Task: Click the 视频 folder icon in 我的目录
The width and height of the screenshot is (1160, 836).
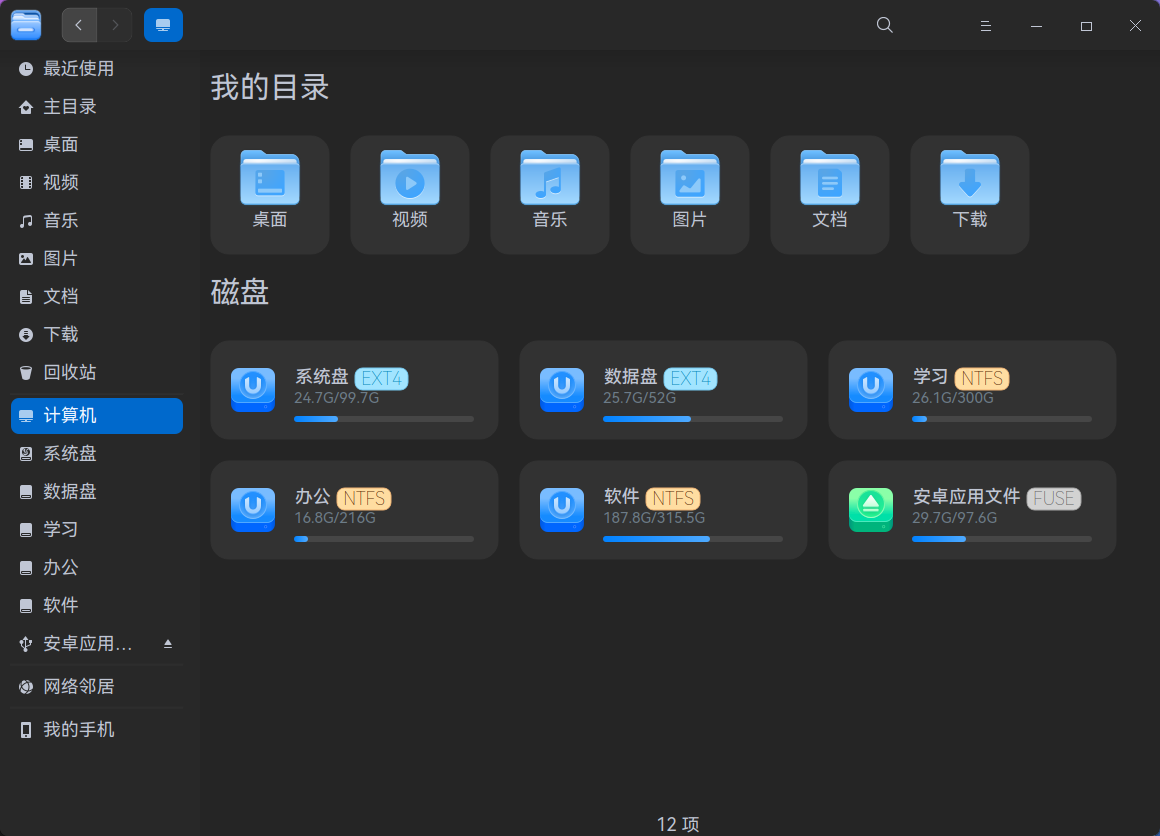Action: coord(410,178)
